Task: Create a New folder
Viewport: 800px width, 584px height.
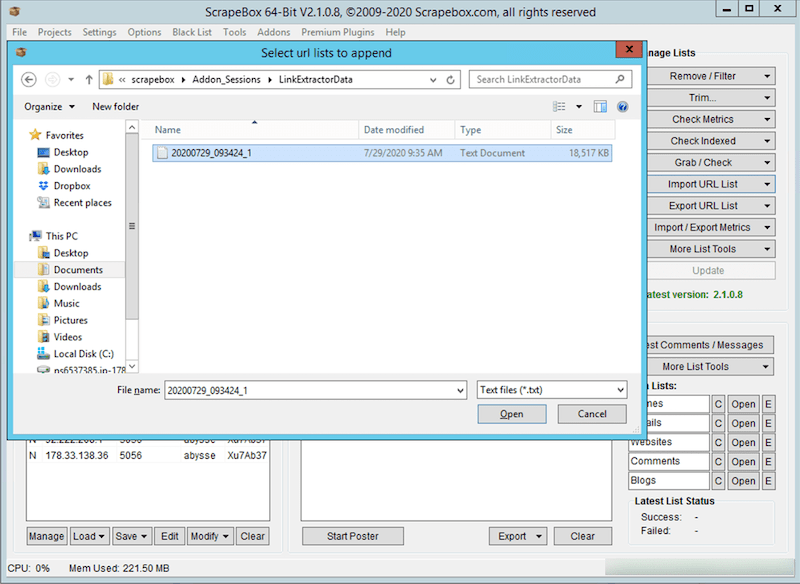Action: pyautogui.click(x=115, y=107)
